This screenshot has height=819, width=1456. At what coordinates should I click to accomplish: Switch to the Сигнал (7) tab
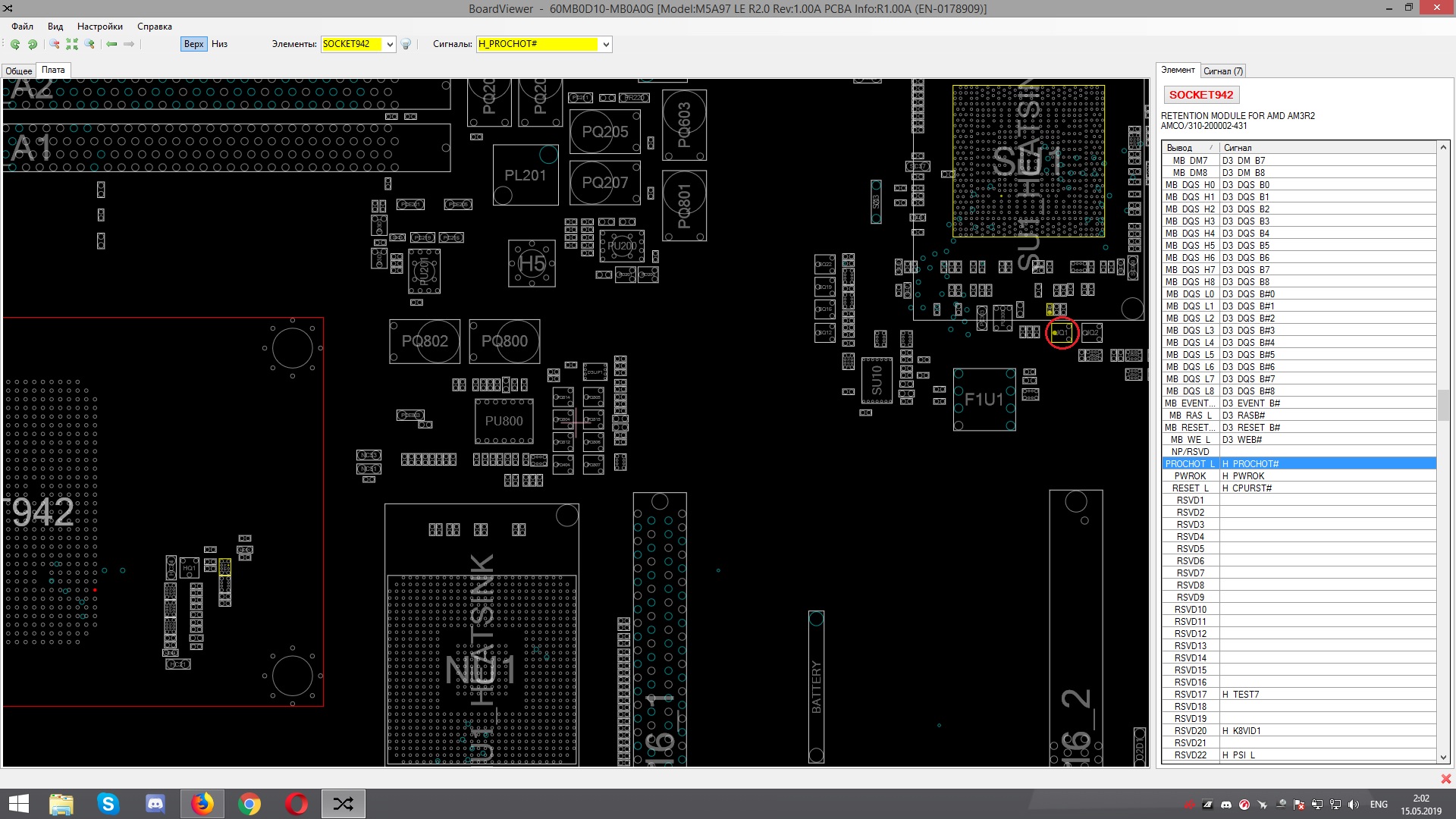coord(1222,71)
